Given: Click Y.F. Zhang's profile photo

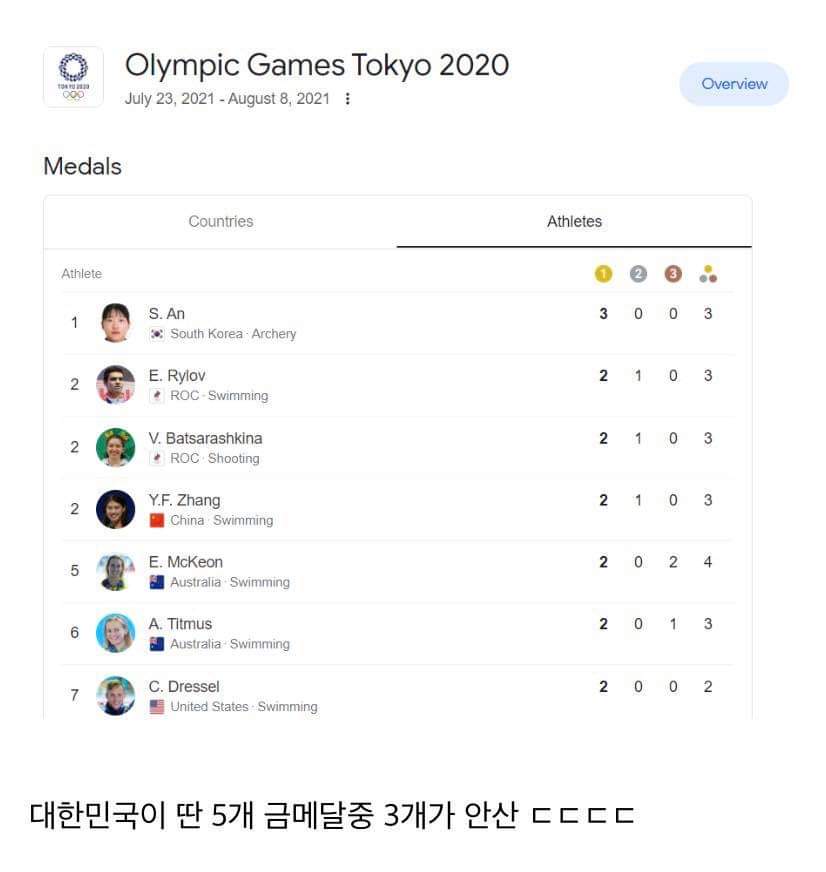Looking at the screenshot, I should pyautogui.click(x=116, y=509).
